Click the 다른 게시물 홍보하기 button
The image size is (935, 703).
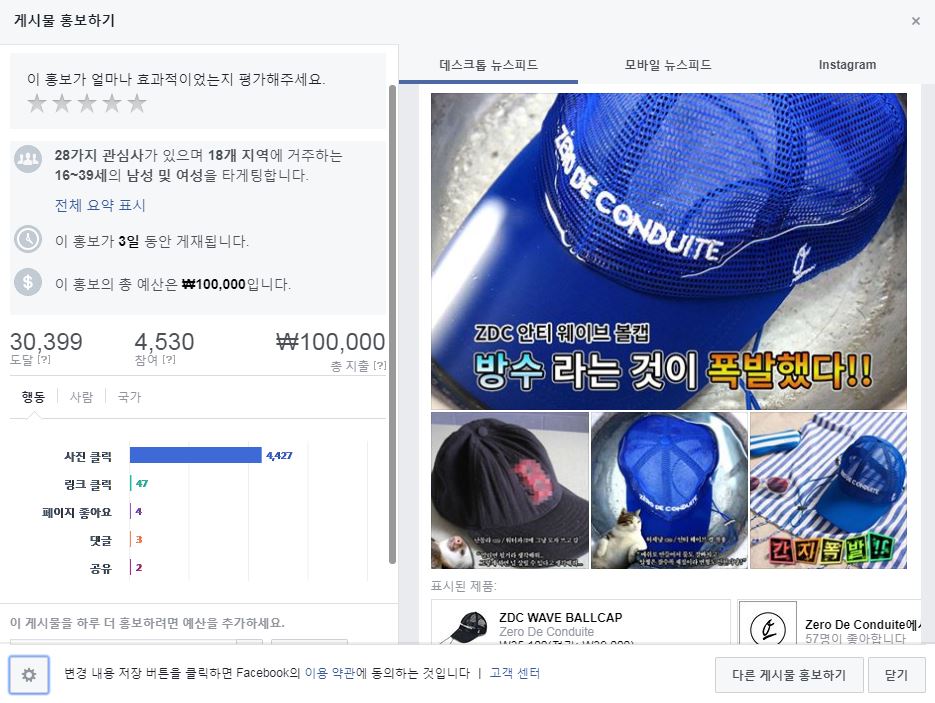coord(789,675)
